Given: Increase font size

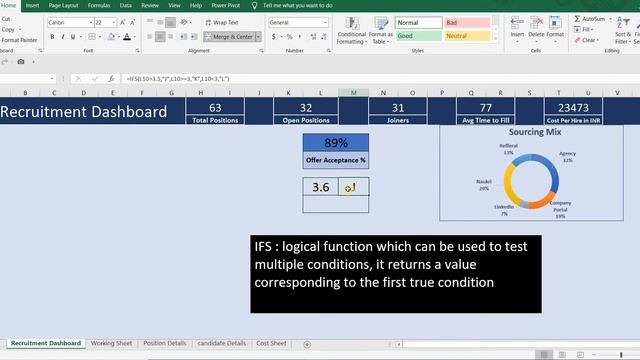Looking at the screenshot, I should (122, 22).
